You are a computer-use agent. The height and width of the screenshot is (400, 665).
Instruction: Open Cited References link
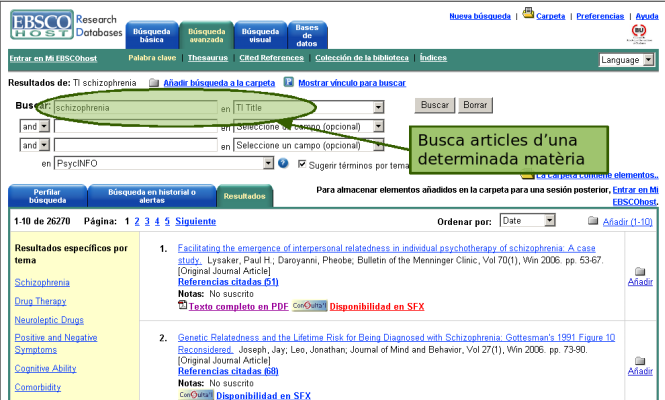(271, 58)
